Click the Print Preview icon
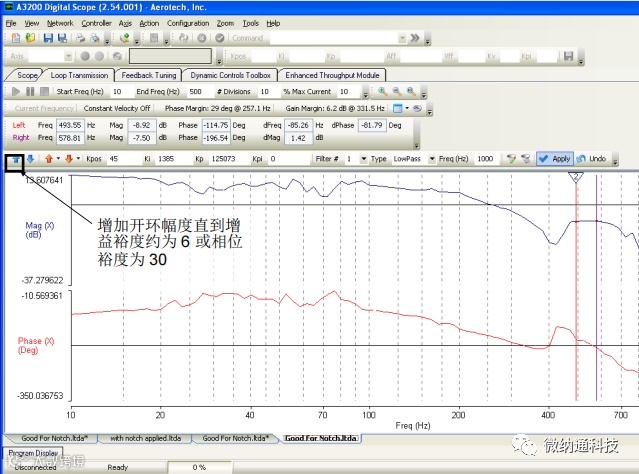 click(x=95, y=38)
